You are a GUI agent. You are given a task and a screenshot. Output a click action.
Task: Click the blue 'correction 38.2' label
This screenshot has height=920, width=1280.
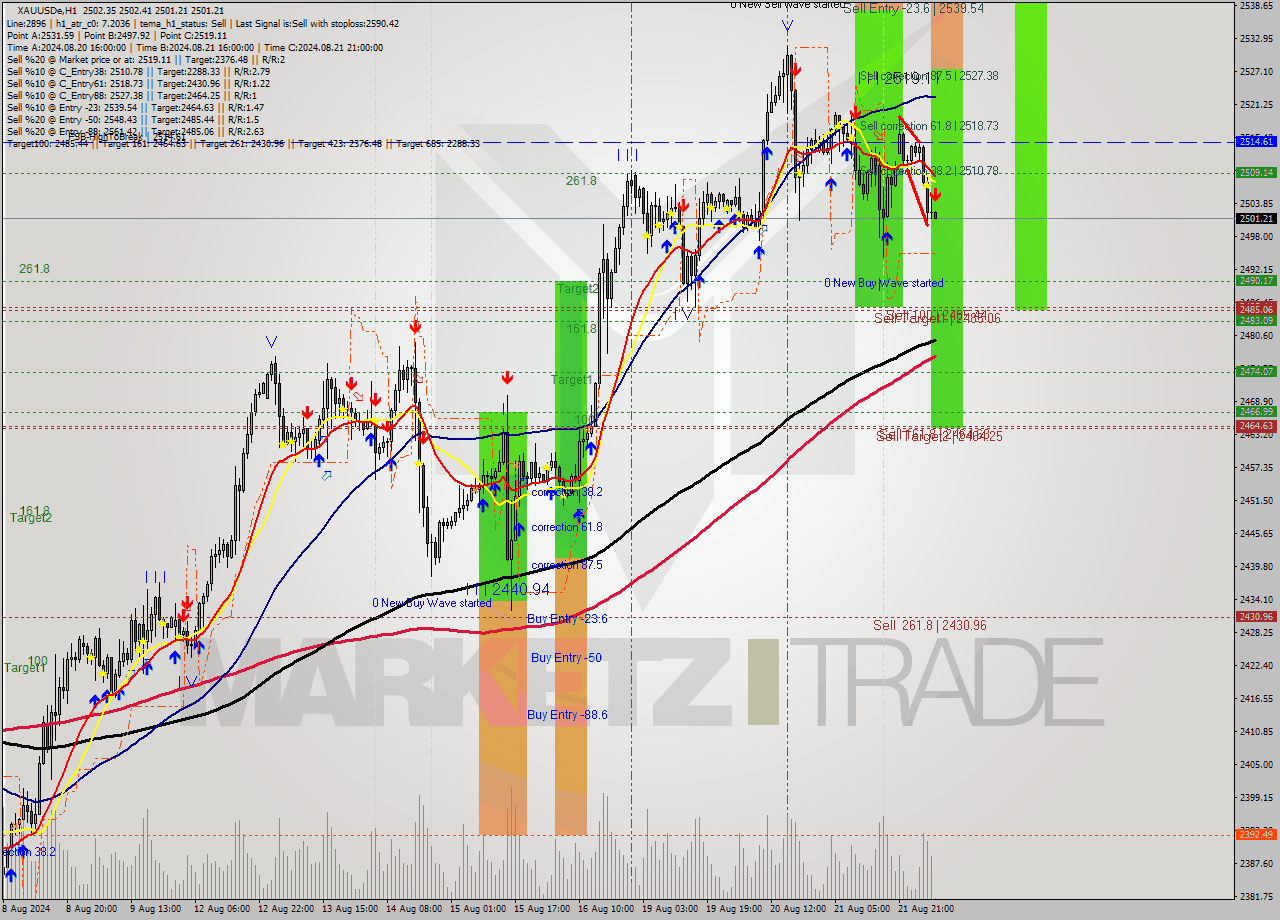tap(566, 492)
